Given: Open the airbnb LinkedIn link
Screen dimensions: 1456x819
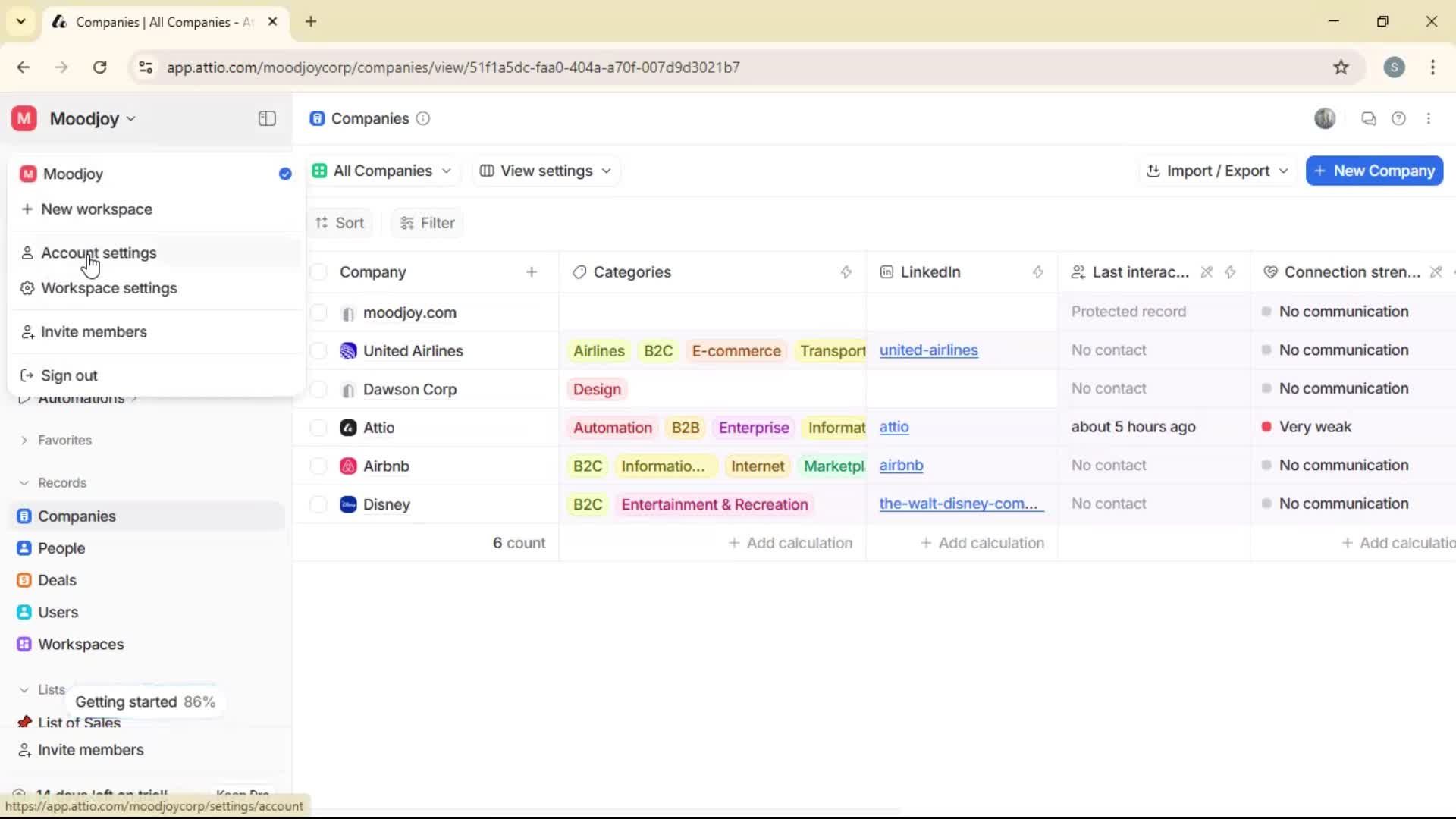Looking at the screenshot, I should point(901,466).
